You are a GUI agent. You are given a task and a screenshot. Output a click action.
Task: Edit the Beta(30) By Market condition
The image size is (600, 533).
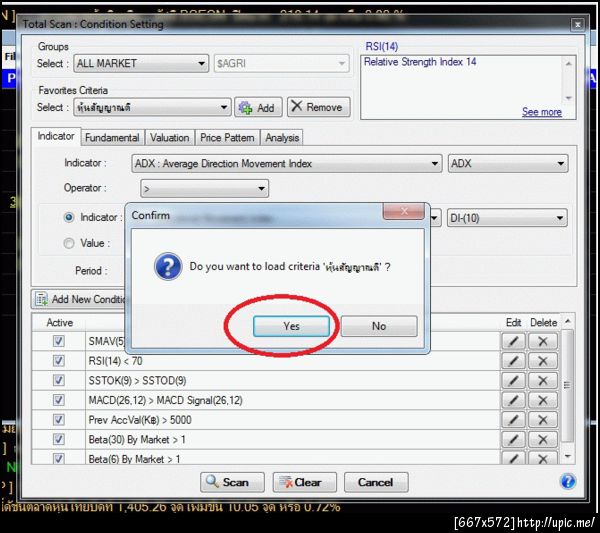[x=514, y=439]
